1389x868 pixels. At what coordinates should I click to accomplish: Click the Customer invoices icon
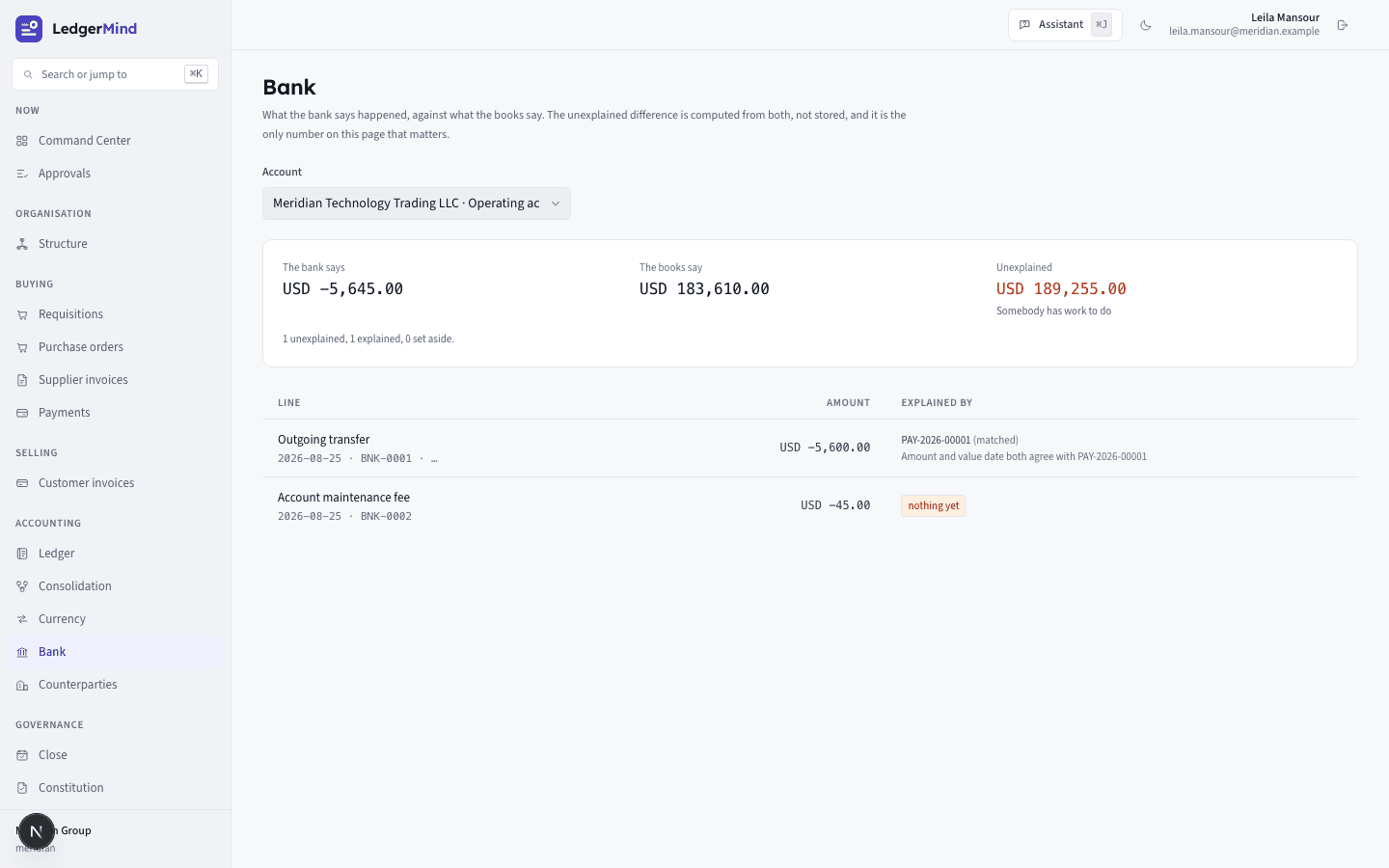point(22,483)
